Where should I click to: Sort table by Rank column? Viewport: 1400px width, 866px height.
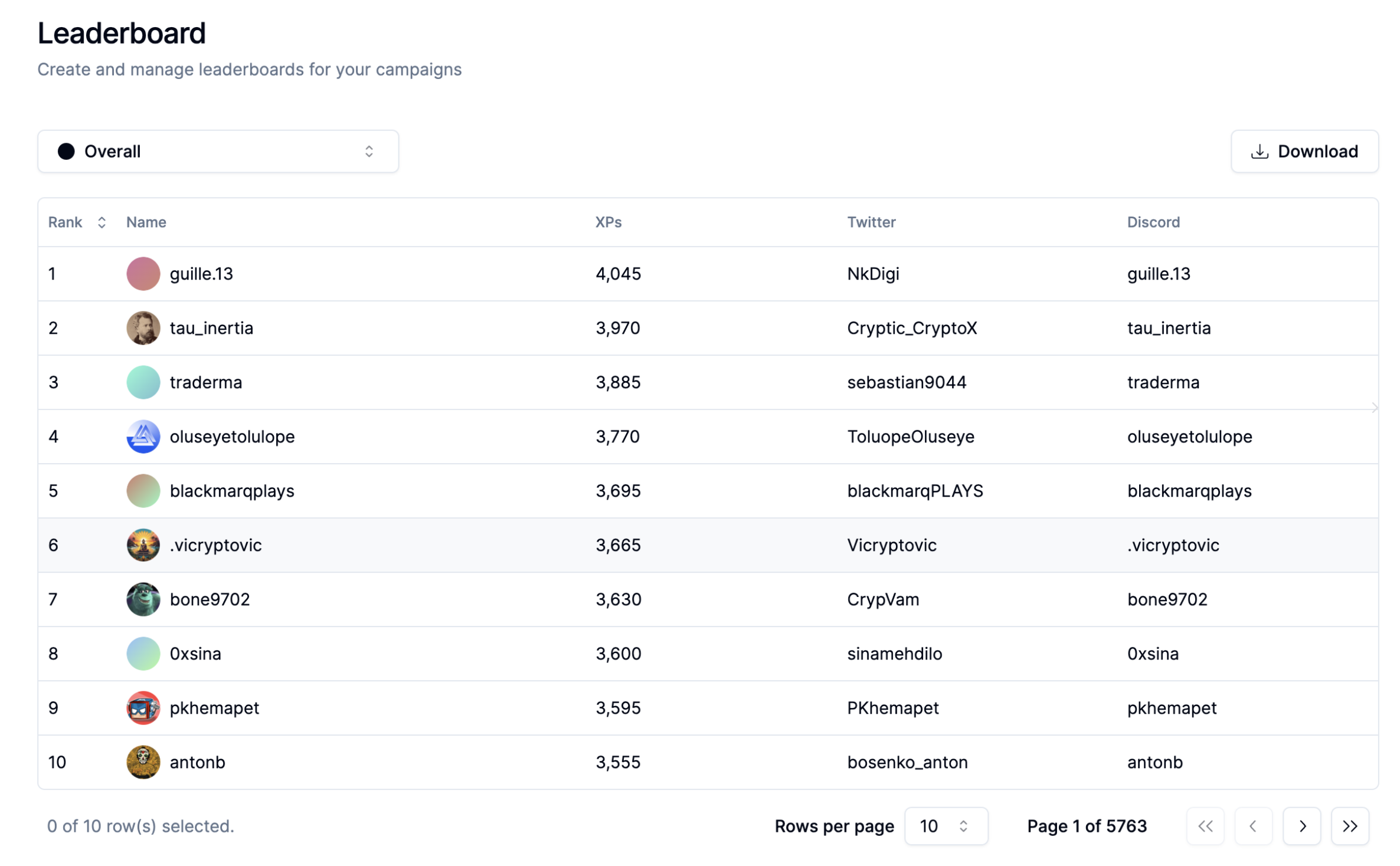click(77, 222)
